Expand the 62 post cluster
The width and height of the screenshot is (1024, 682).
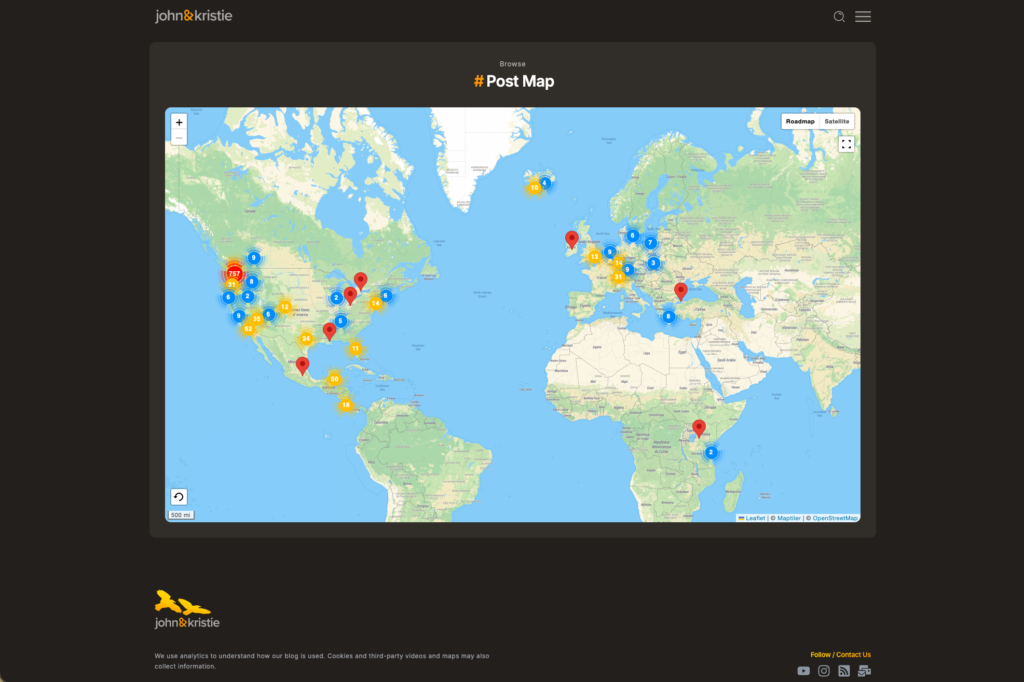click(248, 329)
